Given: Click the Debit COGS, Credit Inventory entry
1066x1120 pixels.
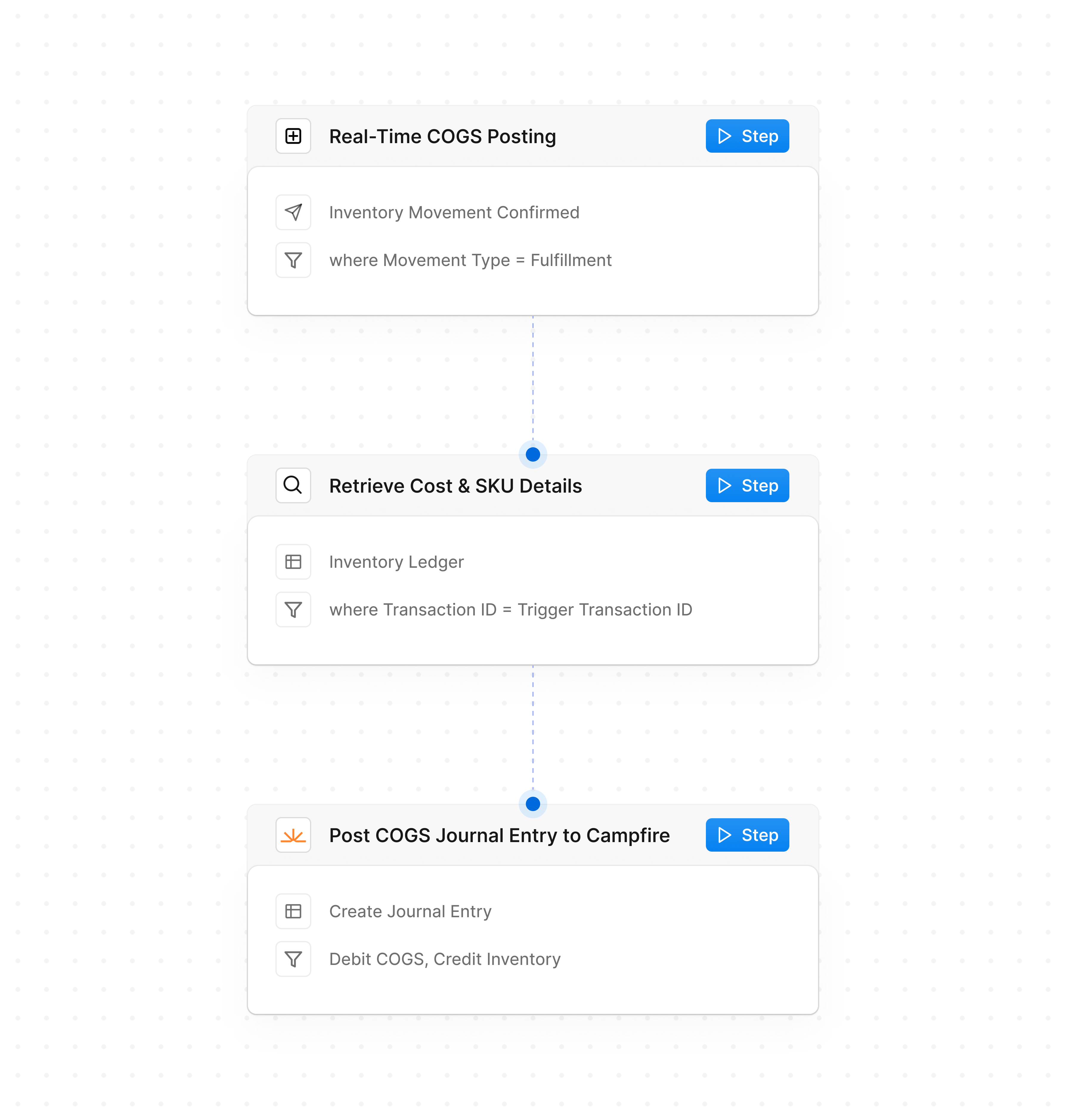Looking at the screenshot, I should point(444,959).
